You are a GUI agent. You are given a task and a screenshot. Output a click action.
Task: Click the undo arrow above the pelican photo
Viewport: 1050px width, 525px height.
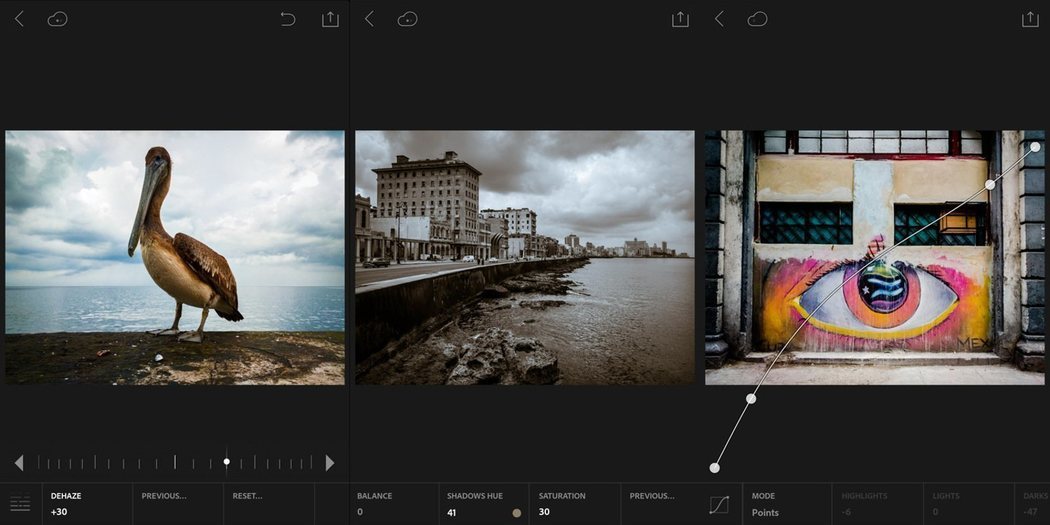[288, 19]
